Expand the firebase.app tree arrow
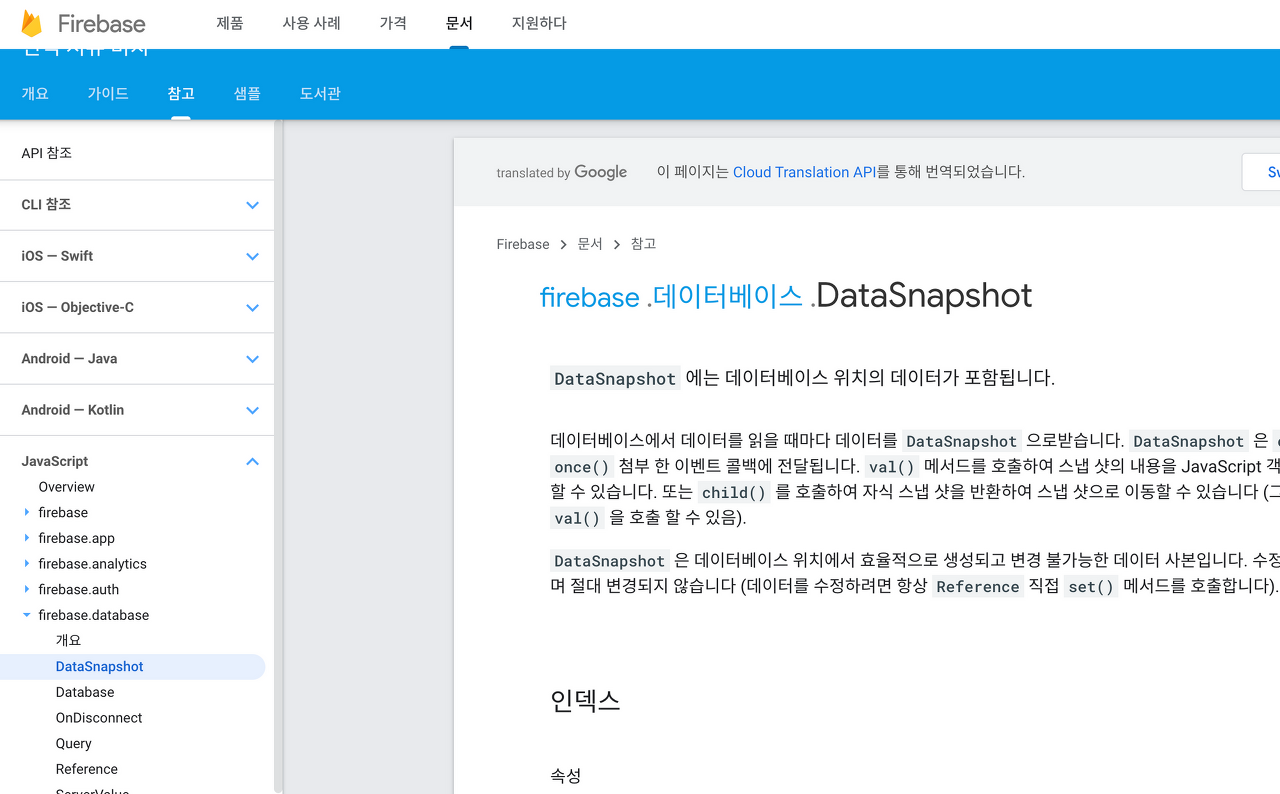This screenshot has height=794, width=1280. pos(27,538)
